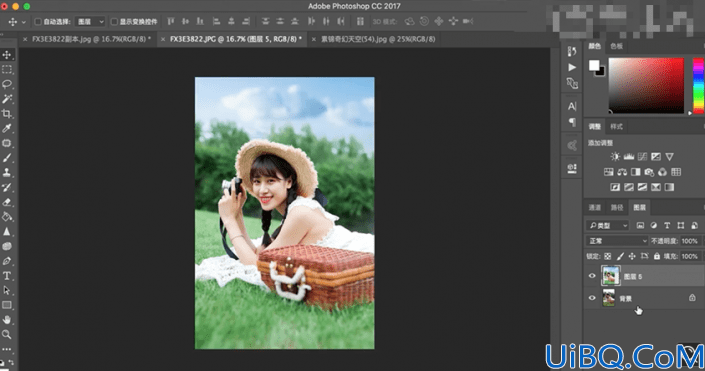Select the Eraser tool

[7, 202]
